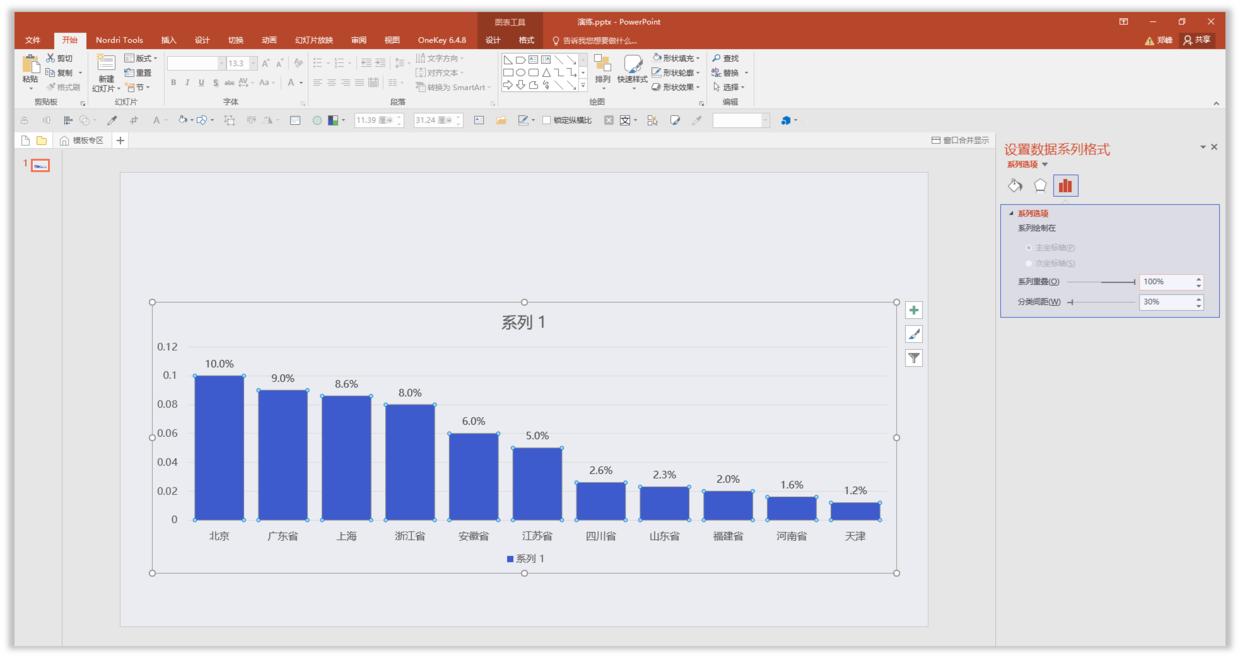Click the 系列重叠 100% input field
The width and height of the screenshot is (1240, 658).
1165,282
